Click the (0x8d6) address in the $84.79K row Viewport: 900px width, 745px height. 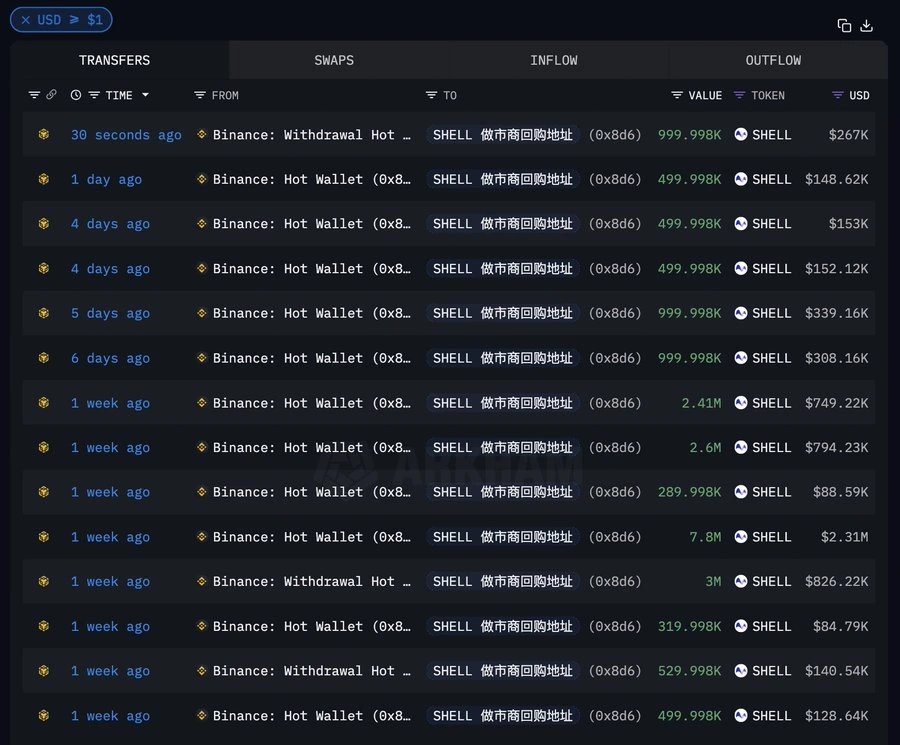point(615,626)
